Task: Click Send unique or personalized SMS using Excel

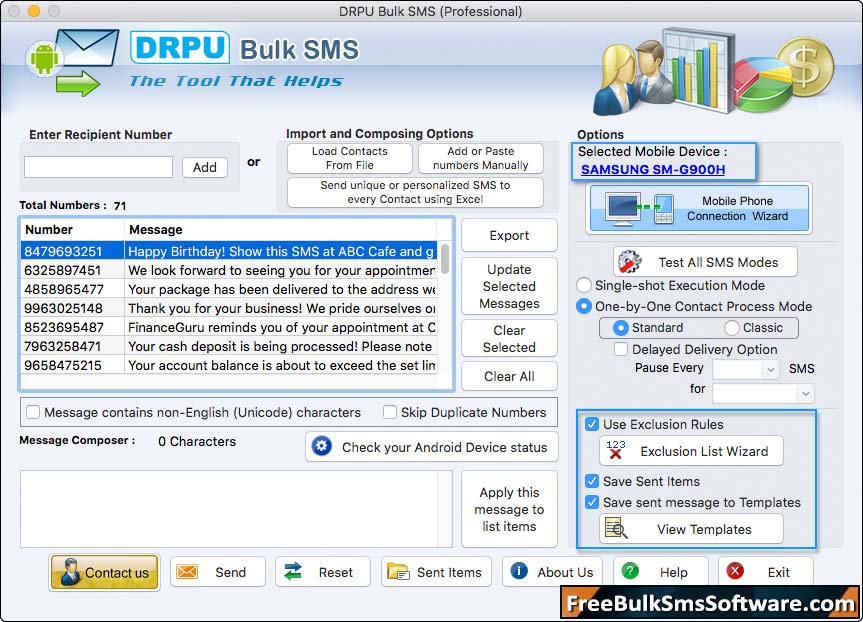Action: [415, 192]
